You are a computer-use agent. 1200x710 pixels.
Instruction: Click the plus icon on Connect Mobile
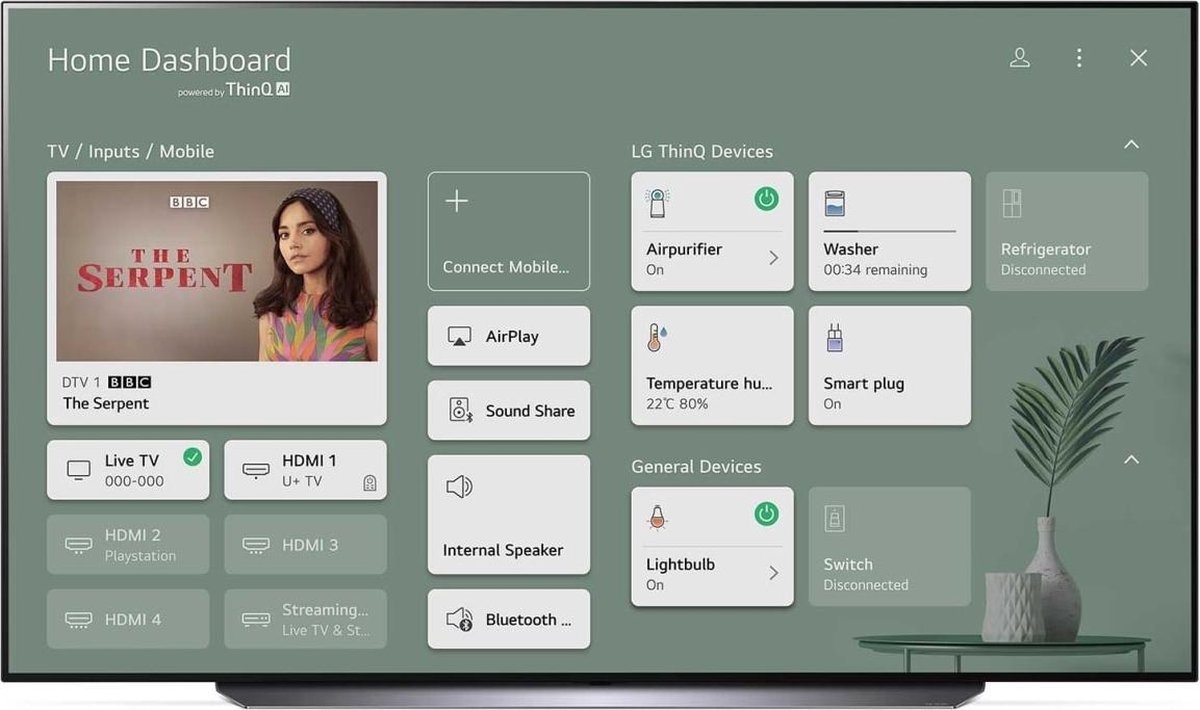tap(456, 201)
